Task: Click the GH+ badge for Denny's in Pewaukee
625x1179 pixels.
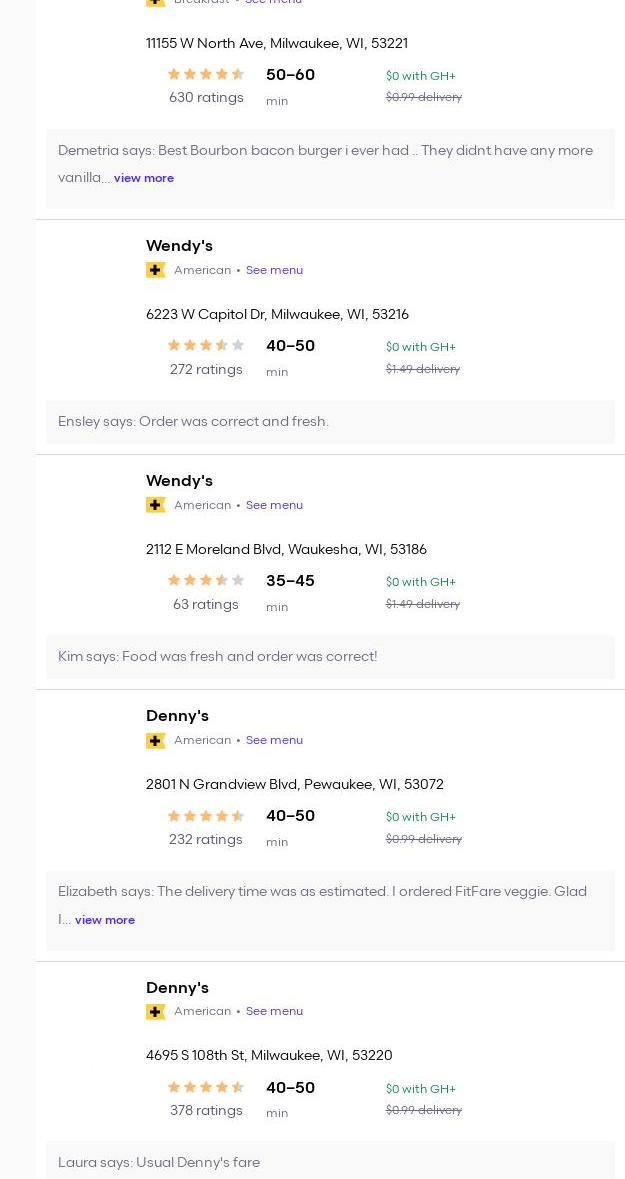Action: tap(156, 740)
